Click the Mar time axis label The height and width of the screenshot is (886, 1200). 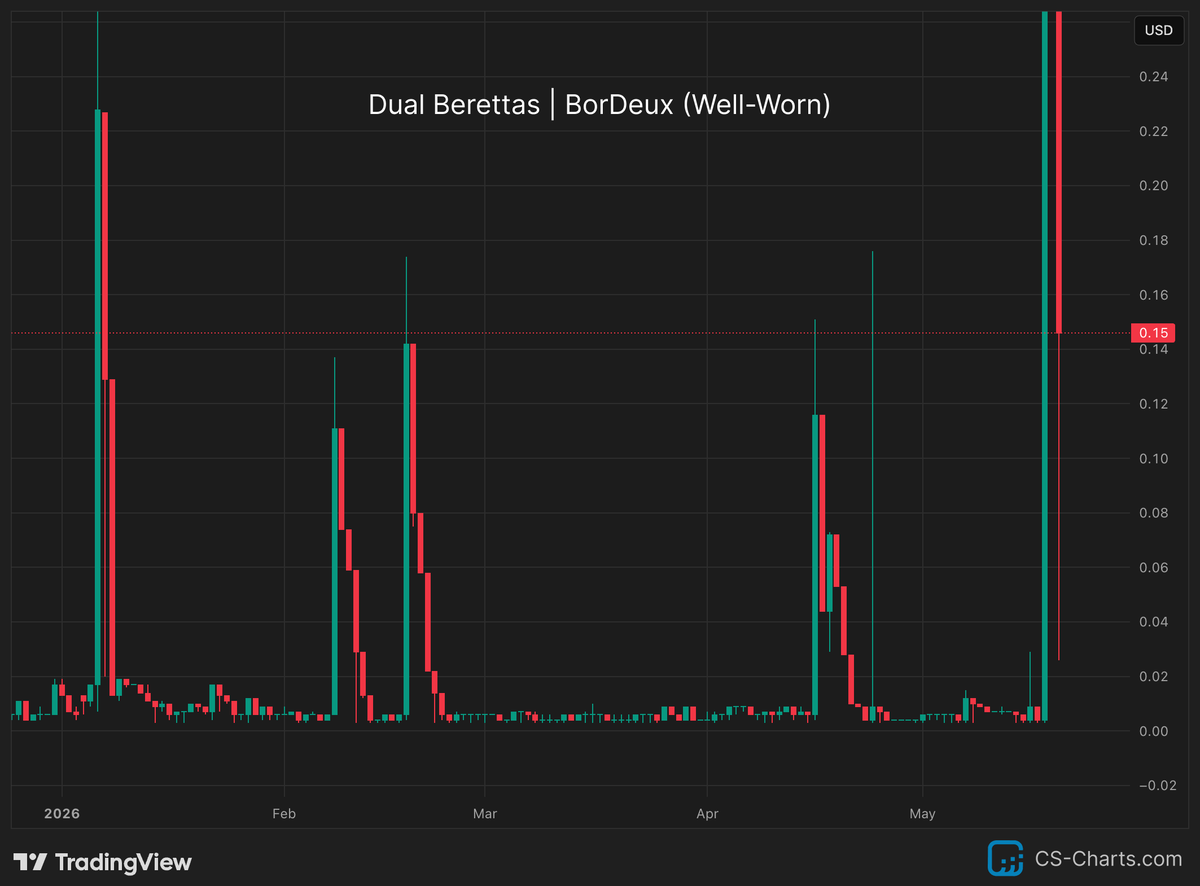484,814
